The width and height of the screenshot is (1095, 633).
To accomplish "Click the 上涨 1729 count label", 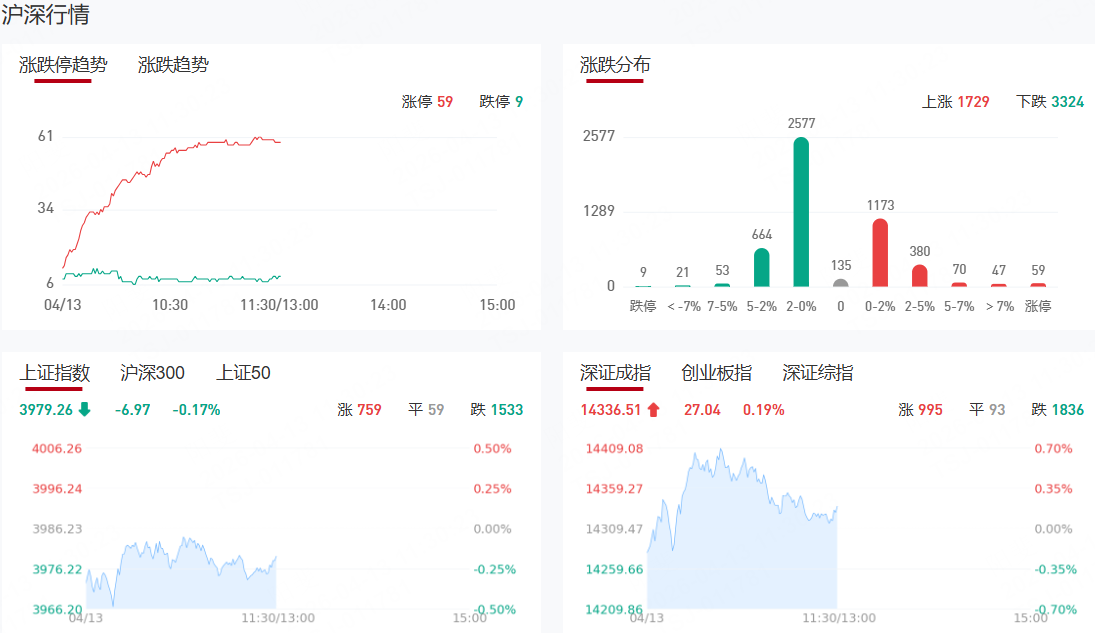I will pyautogui.click(x=955, y=102).
